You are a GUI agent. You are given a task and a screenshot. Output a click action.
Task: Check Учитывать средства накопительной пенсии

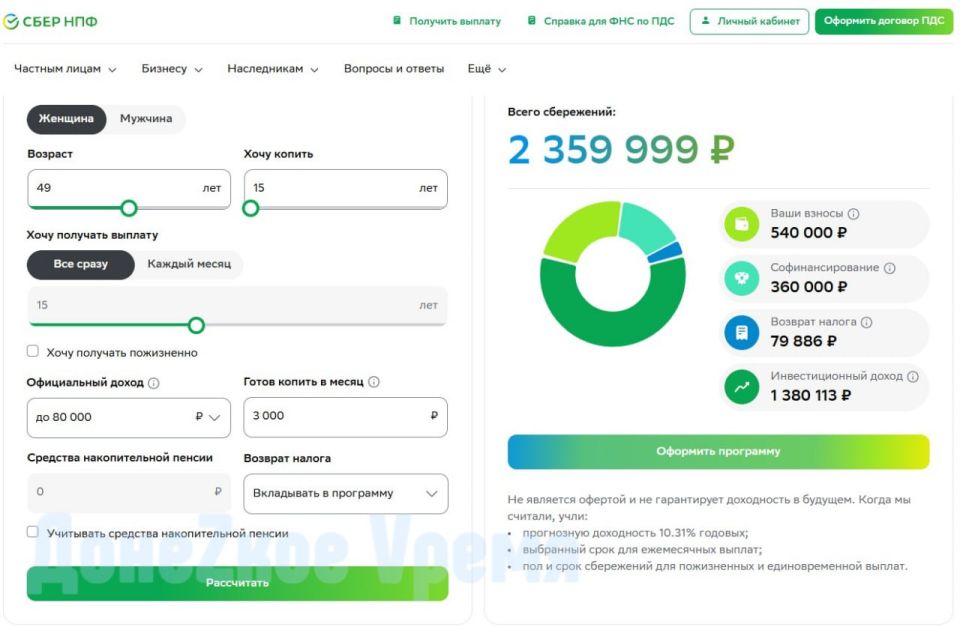point(33,532)
